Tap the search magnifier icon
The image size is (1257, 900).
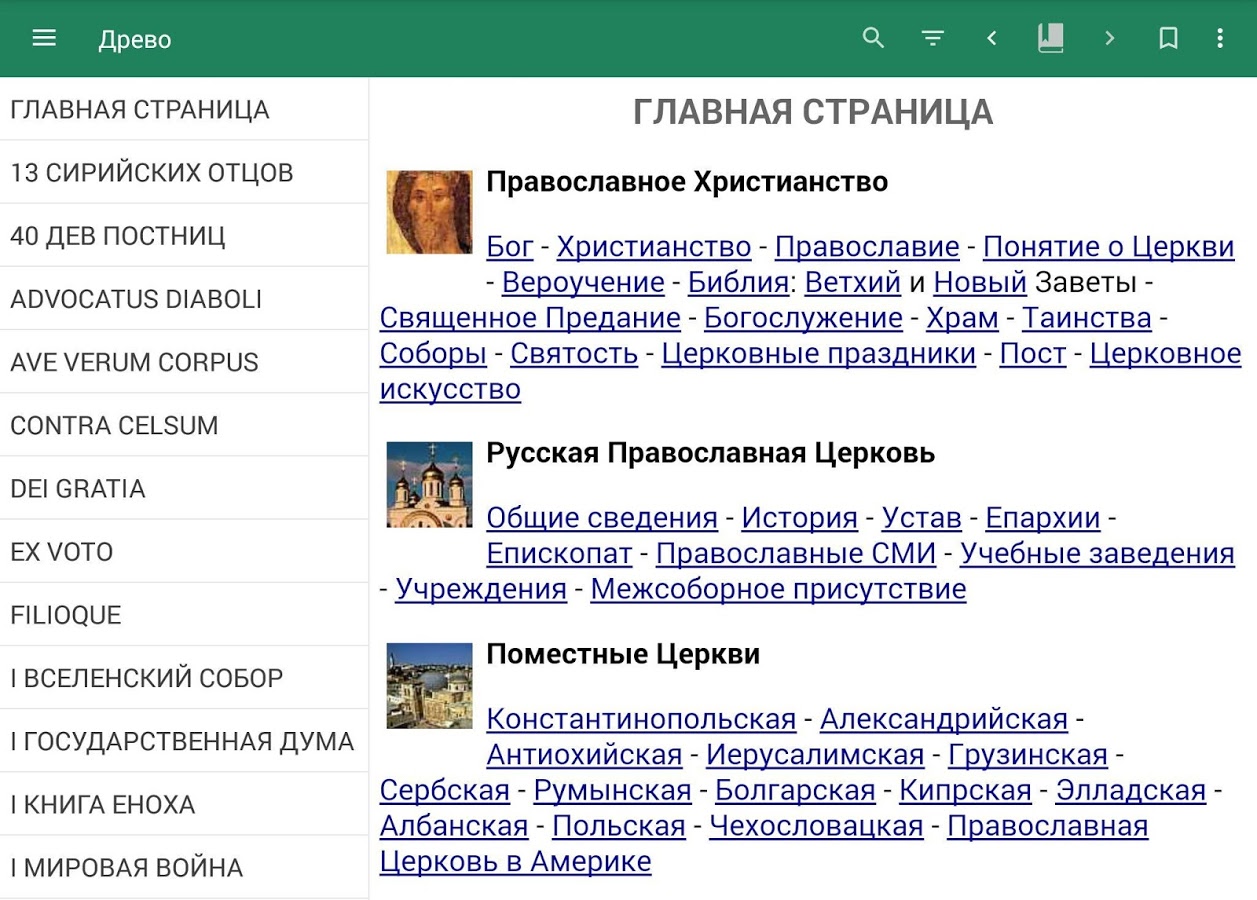[x=874, y=39]
